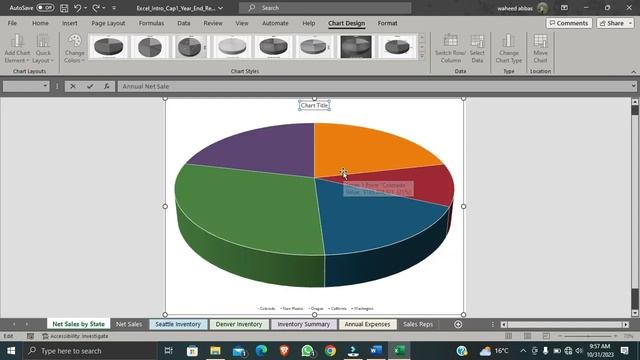Click the Redo arrow icon

coord(96,8)
